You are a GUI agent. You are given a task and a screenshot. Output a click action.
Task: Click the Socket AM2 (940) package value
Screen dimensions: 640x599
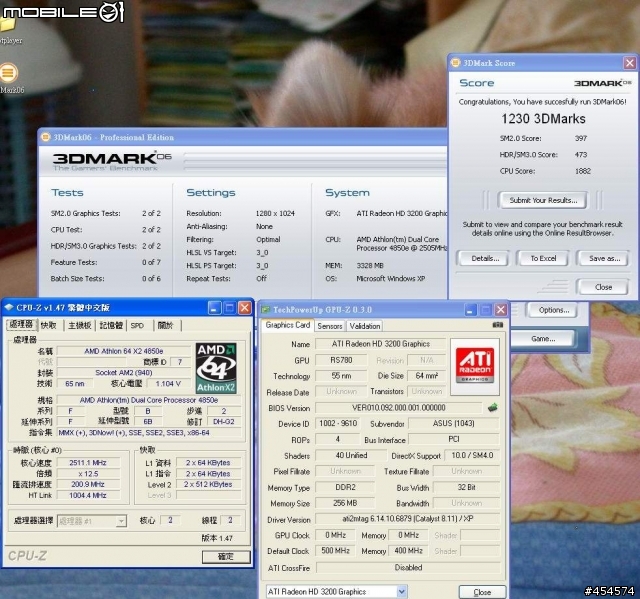tap(124, 373)
